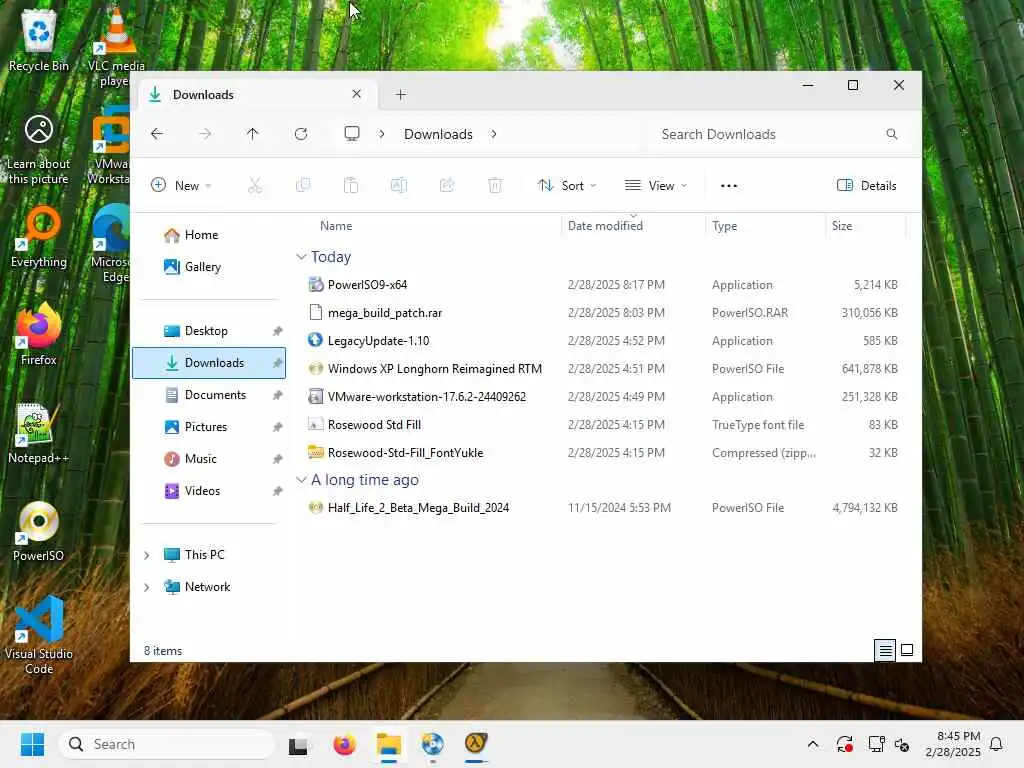Select Rosewood-Std-Fill_FontYukle zip file
Screen dimensions: 1024x768
tap(602, 453)
